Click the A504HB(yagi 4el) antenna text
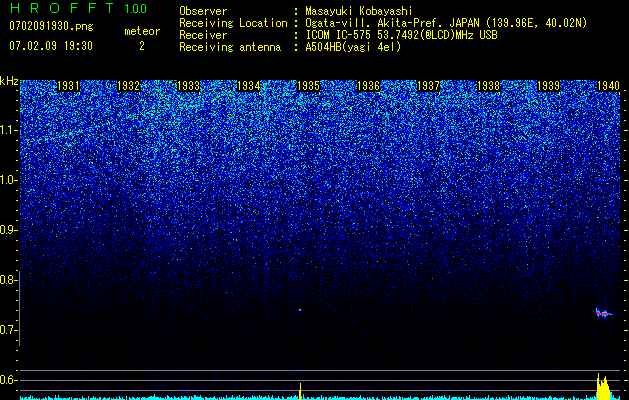Image resolution: width=629 pixels, height=400 pixels. (353, 47)
